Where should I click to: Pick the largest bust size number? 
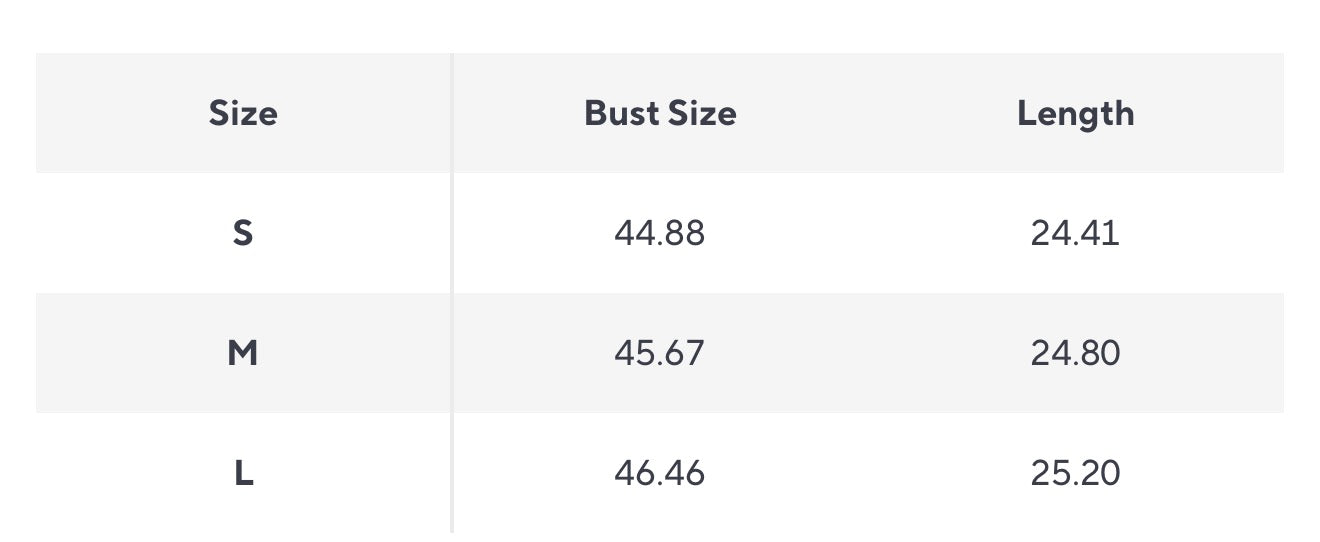659,473
